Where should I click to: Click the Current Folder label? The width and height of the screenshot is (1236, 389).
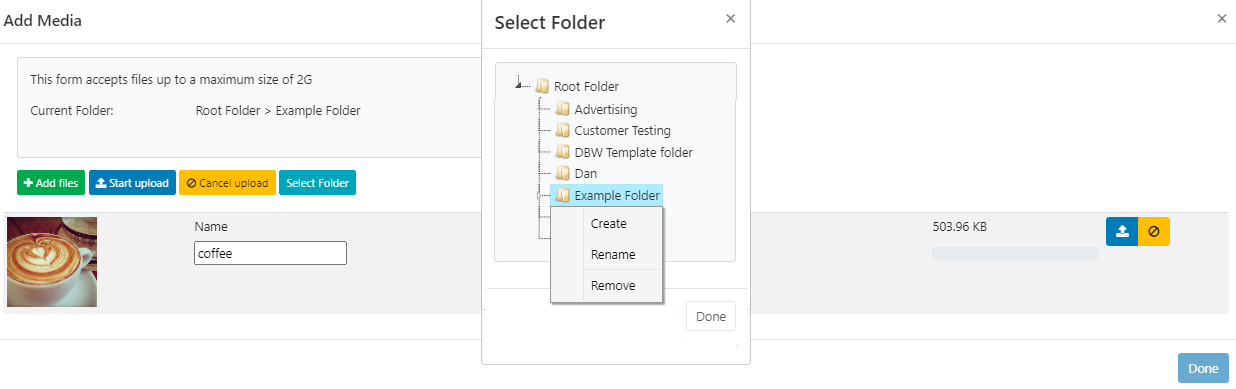72,111
